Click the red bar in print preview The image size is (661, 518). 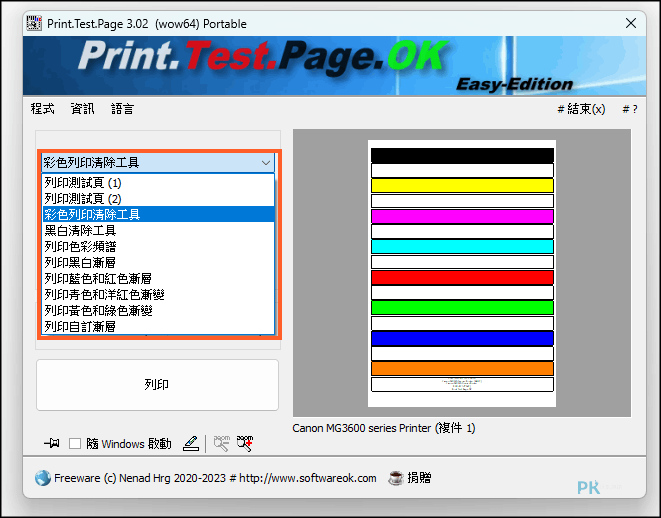point(462,277)
